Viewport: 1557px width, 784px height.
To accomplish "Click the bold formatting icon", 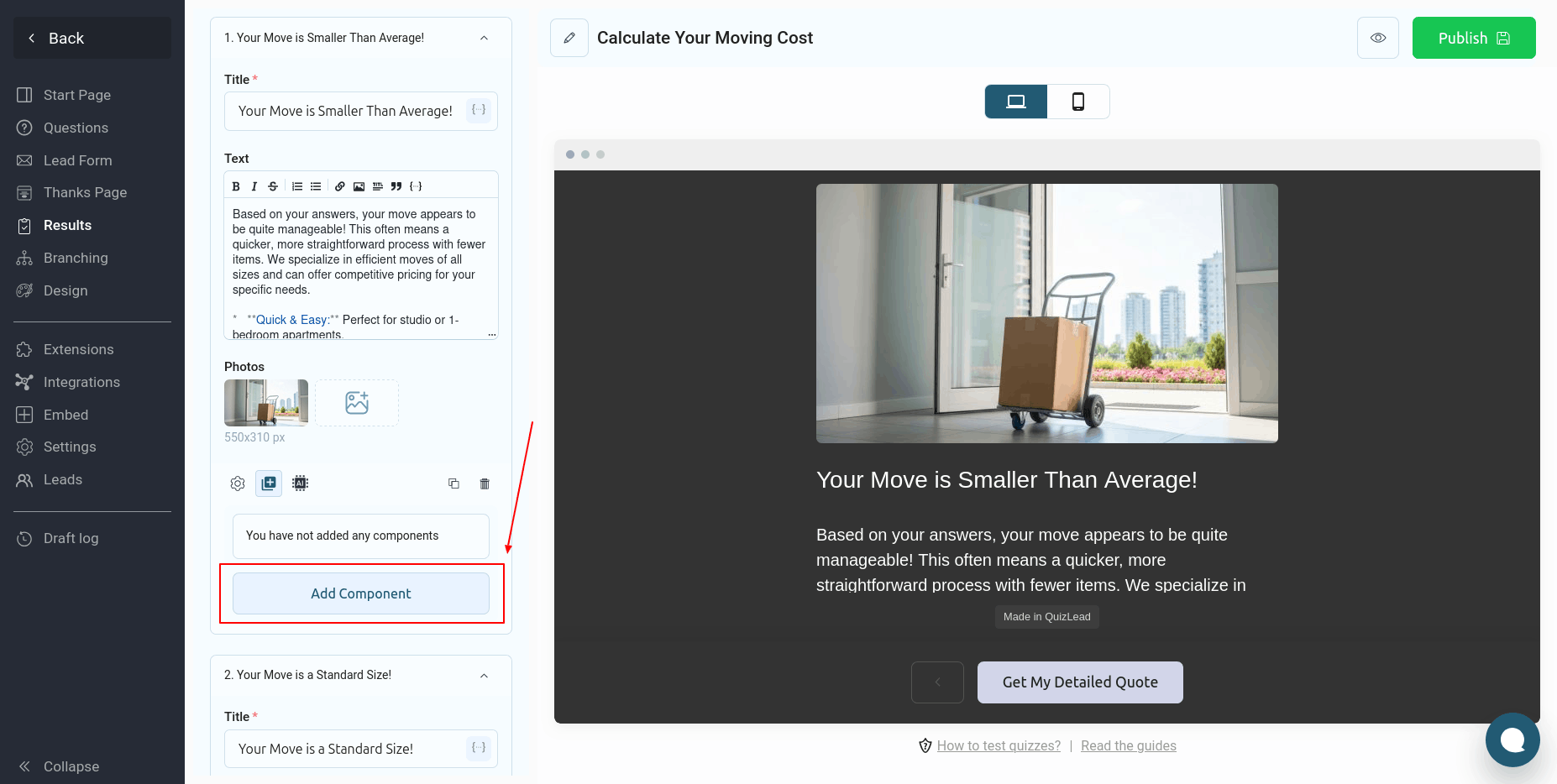I will pyautogui.click(x=236, y=186).
